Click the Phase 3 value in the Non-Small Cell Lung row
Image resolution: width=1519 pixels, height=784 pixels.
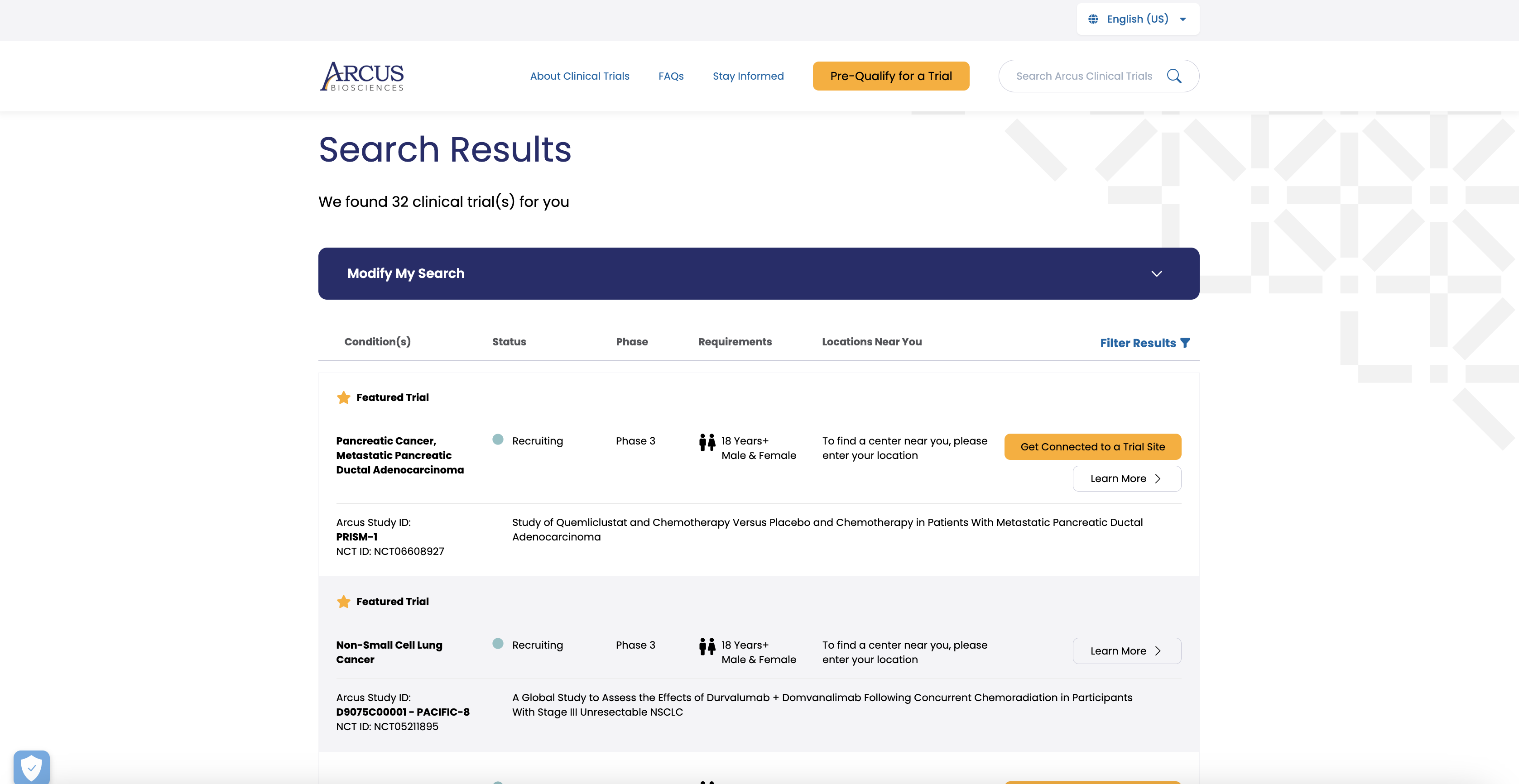[635, 645]
